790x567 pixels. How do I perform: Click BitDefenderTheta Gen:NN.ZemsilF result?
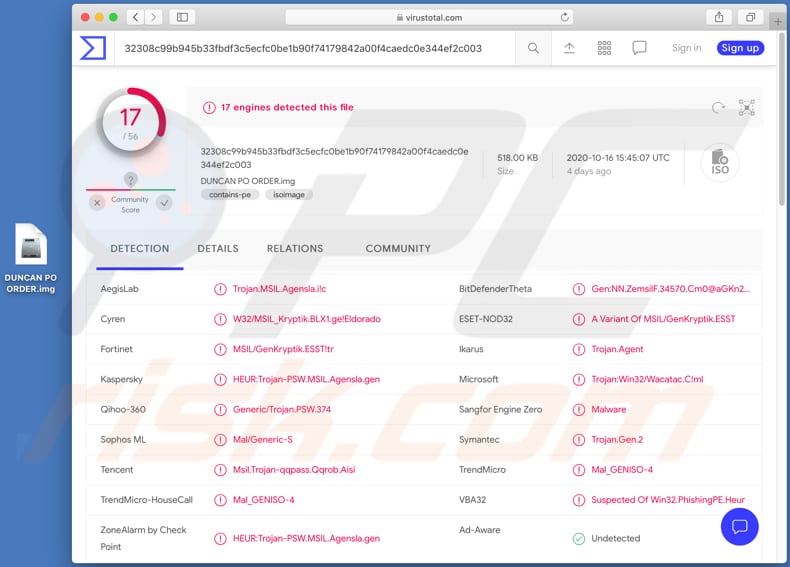pyautogui.click(x=671, y=289)
